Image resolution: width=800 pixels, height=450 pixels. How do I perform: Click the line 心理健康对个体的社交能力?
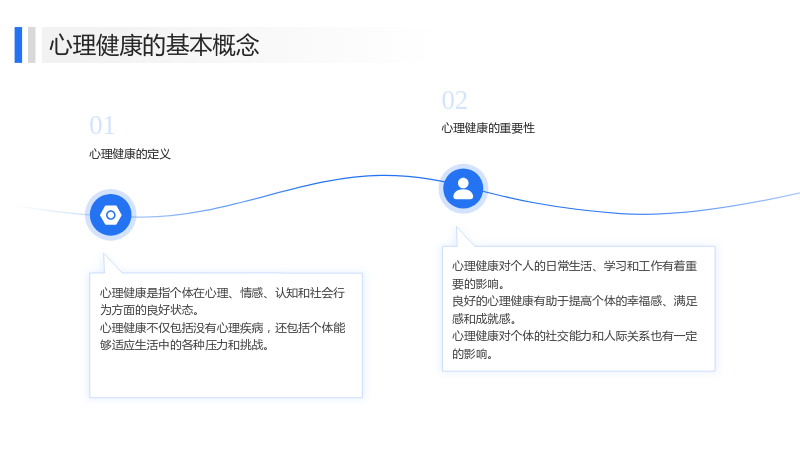coord(574,336)
